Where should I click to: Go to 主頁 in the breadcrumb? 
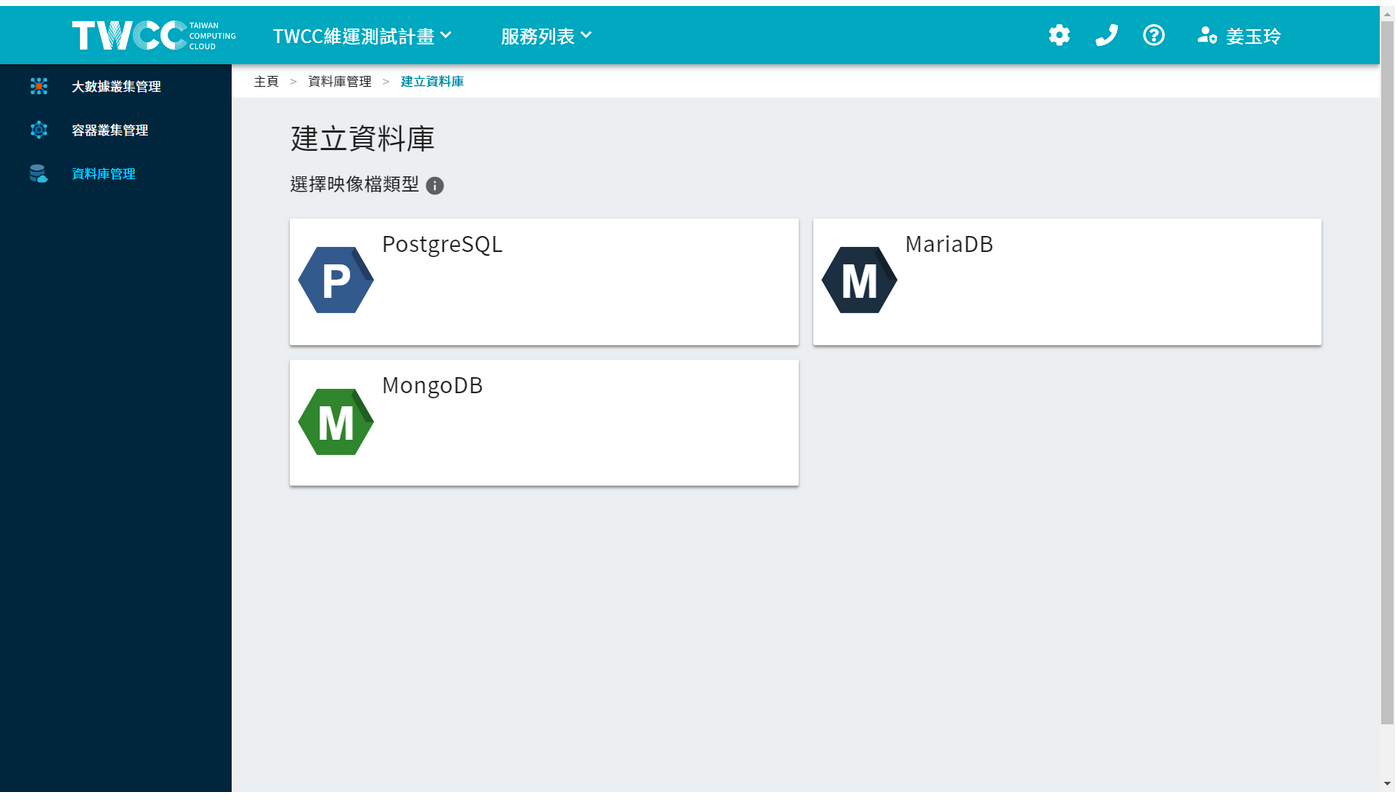(x=266, y=82)
